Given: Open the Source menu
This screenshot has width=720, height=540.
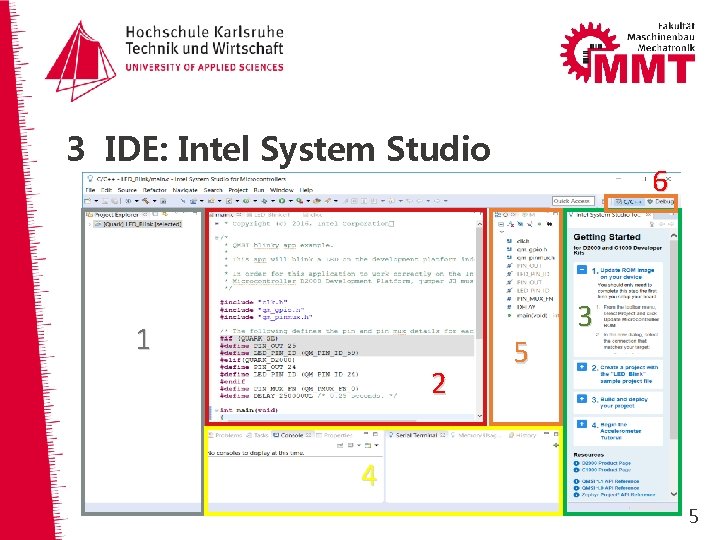Looking at the screenshot, I should 127,190.
